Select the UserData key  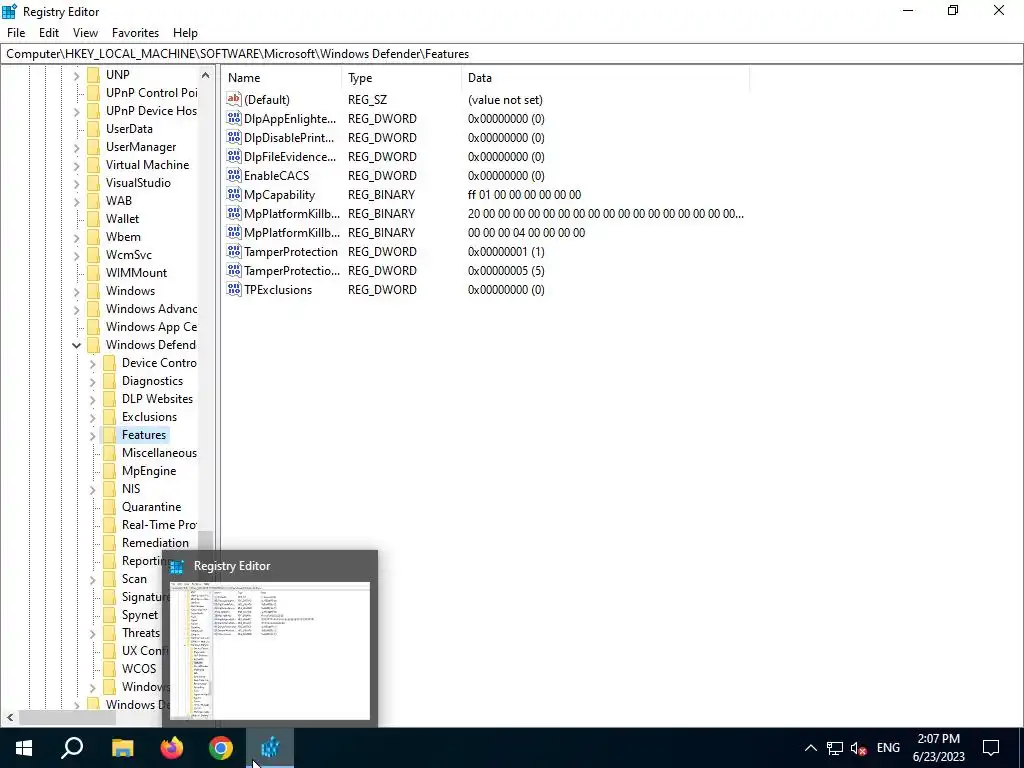pos(129,129)
